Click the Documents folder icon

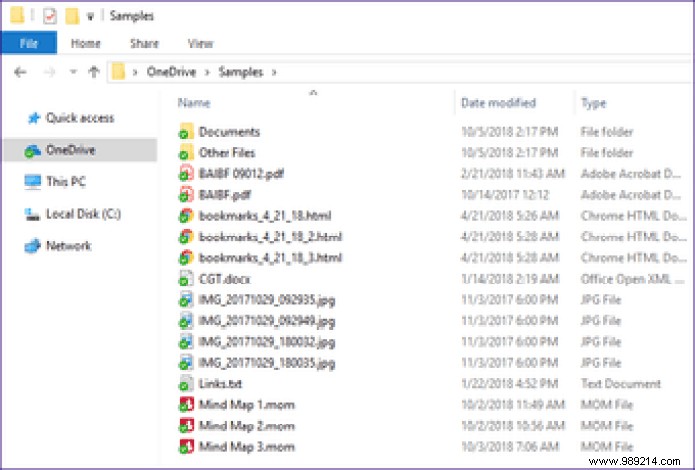(186, 132)
